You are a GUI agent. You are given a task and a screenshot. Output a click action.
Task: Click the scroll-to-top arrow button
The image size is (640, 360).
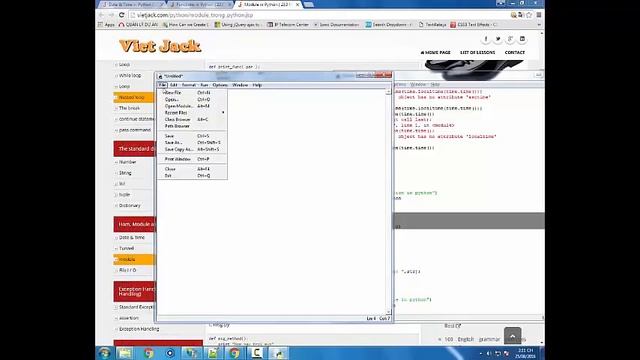click(x=513, y=336)
